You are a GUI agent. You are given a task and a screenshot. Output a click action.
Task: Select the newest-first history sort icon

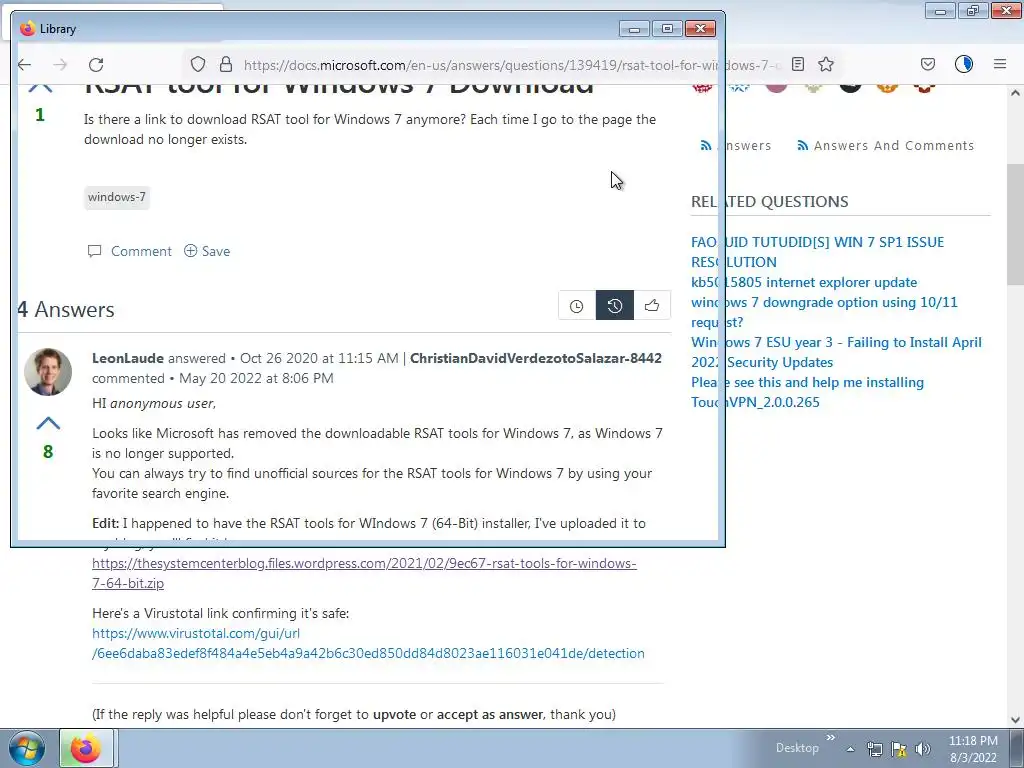(615, 306)
